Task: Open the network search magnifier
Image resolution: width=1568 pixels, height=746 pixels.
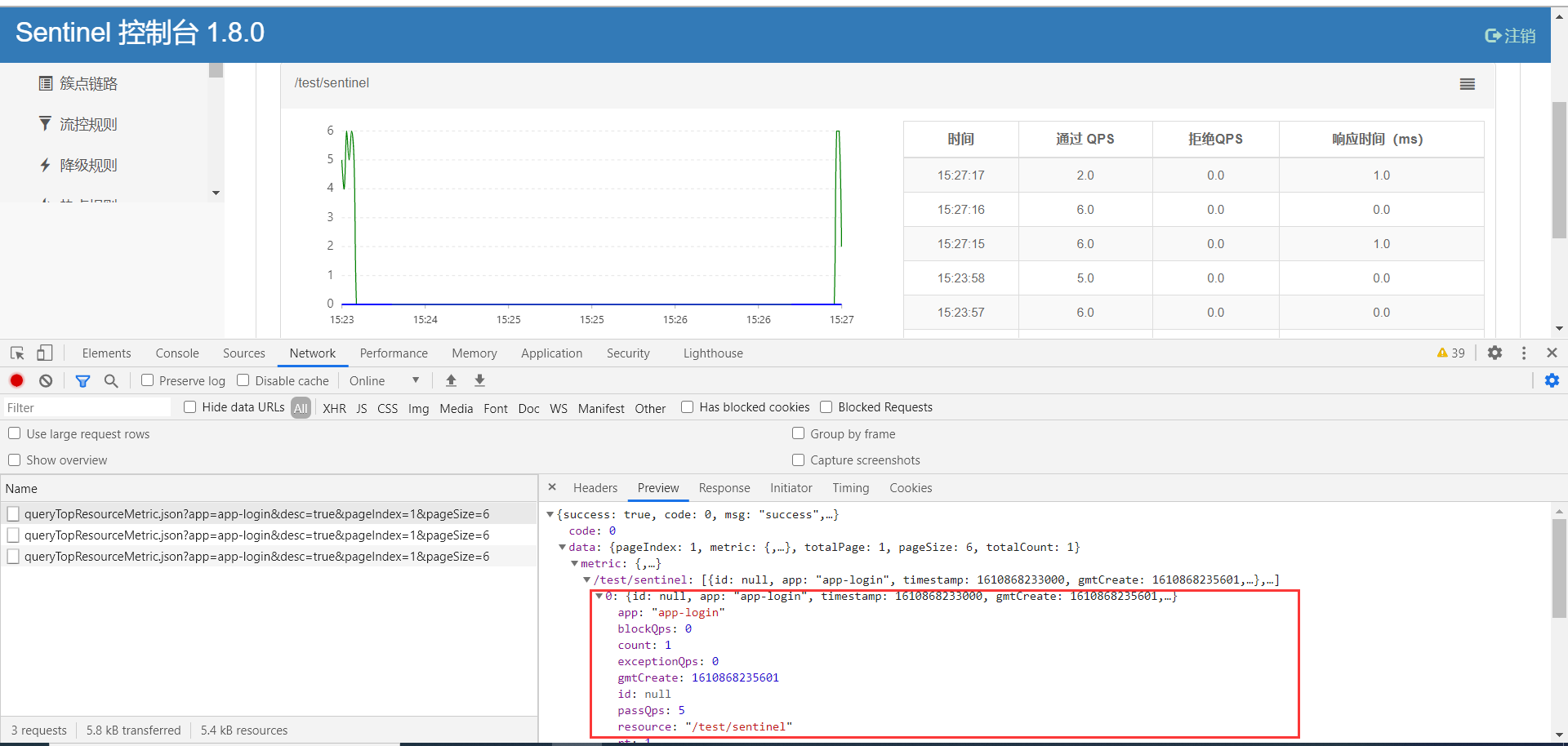Action: click(x=111, y=380)
